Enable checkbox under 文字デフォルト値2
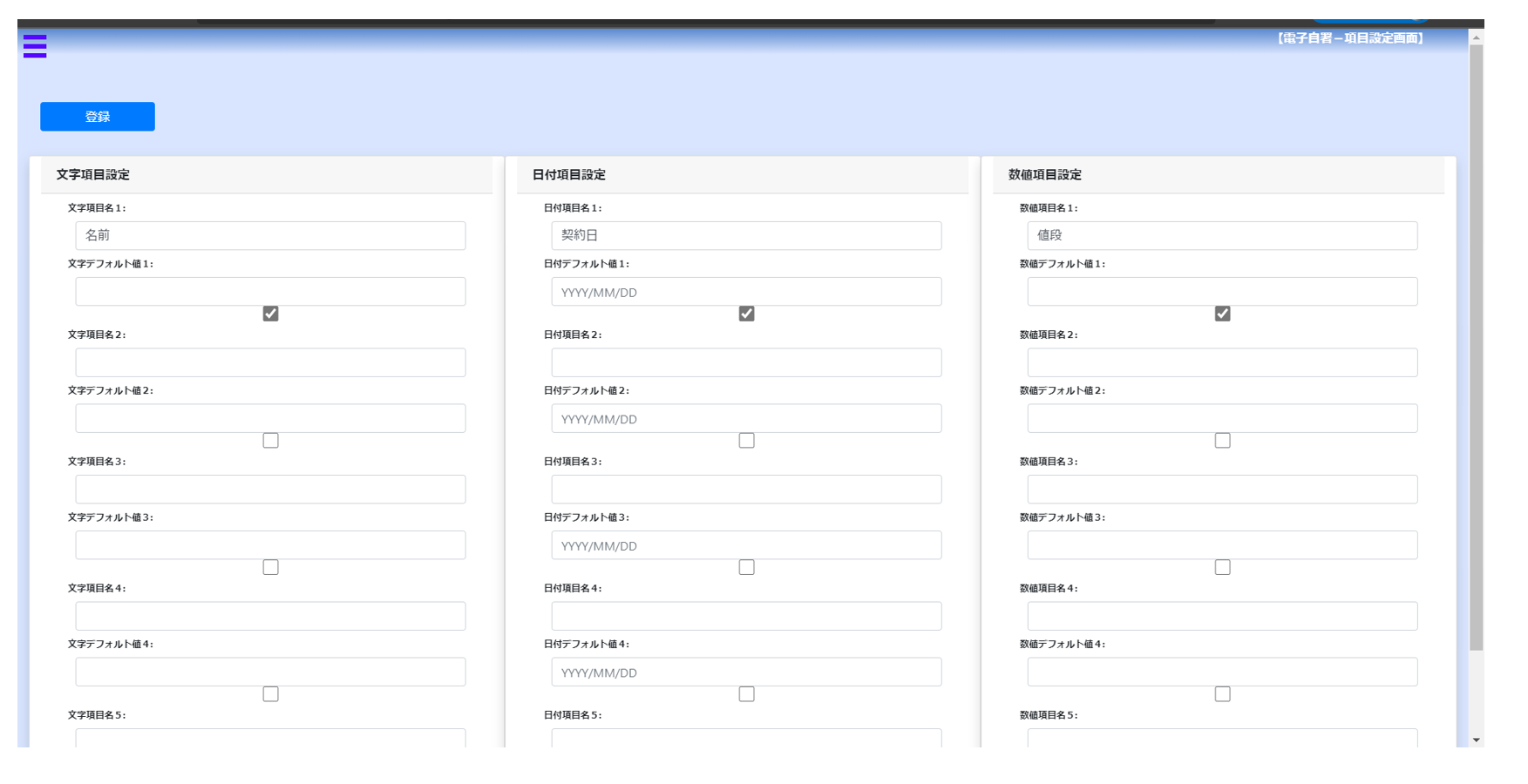 [x=271, y=441]
